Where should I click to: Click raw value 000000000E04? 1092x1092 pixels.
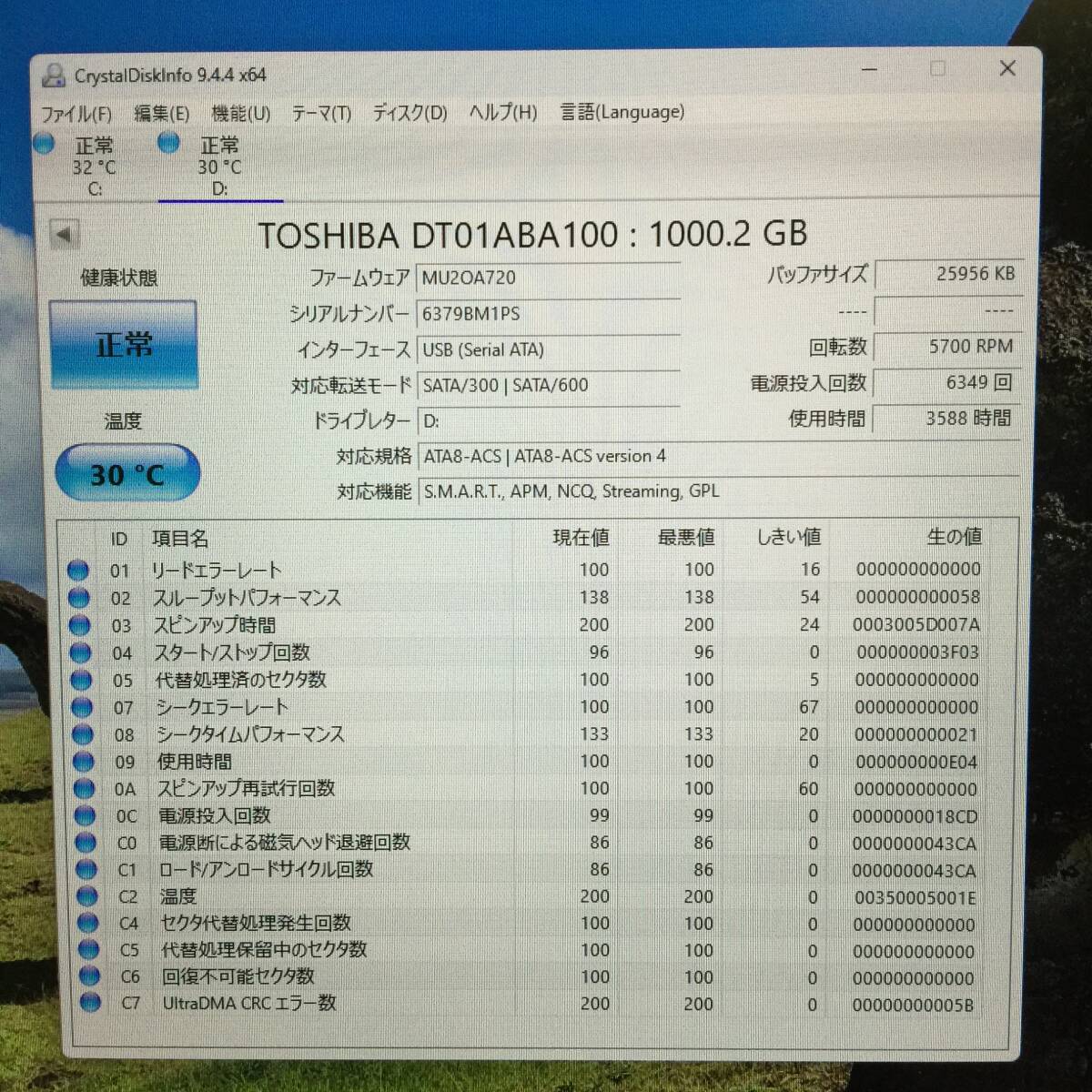[916, 762]
